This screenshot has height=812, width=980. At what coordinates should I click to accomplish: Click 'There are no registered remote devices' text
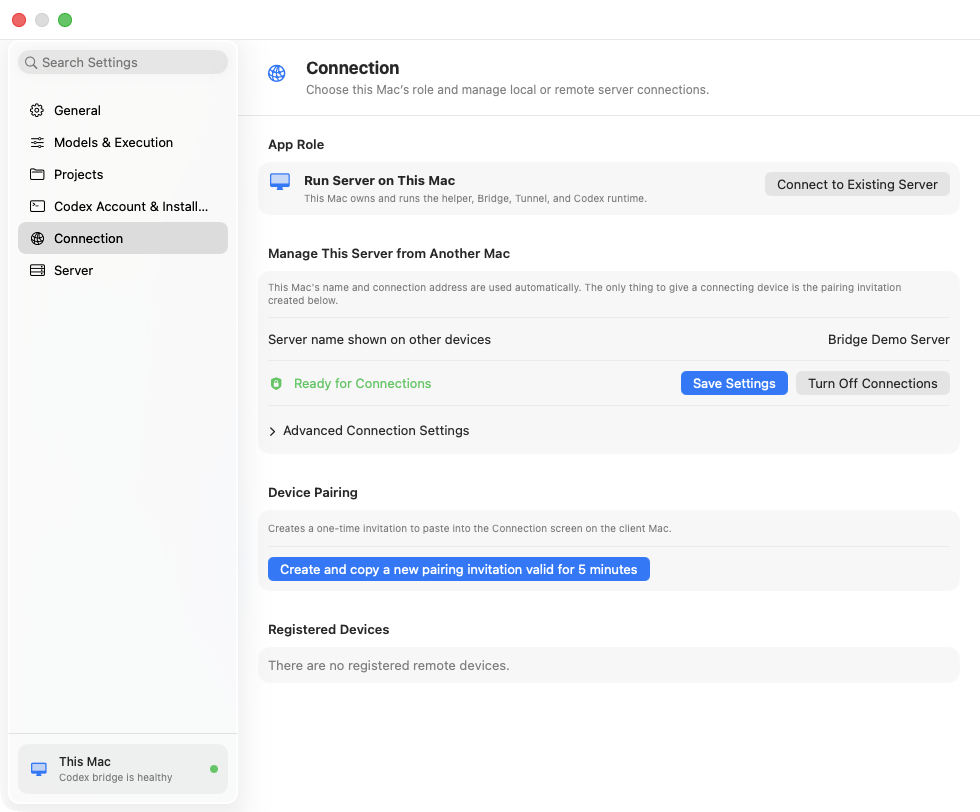(389, 666)
